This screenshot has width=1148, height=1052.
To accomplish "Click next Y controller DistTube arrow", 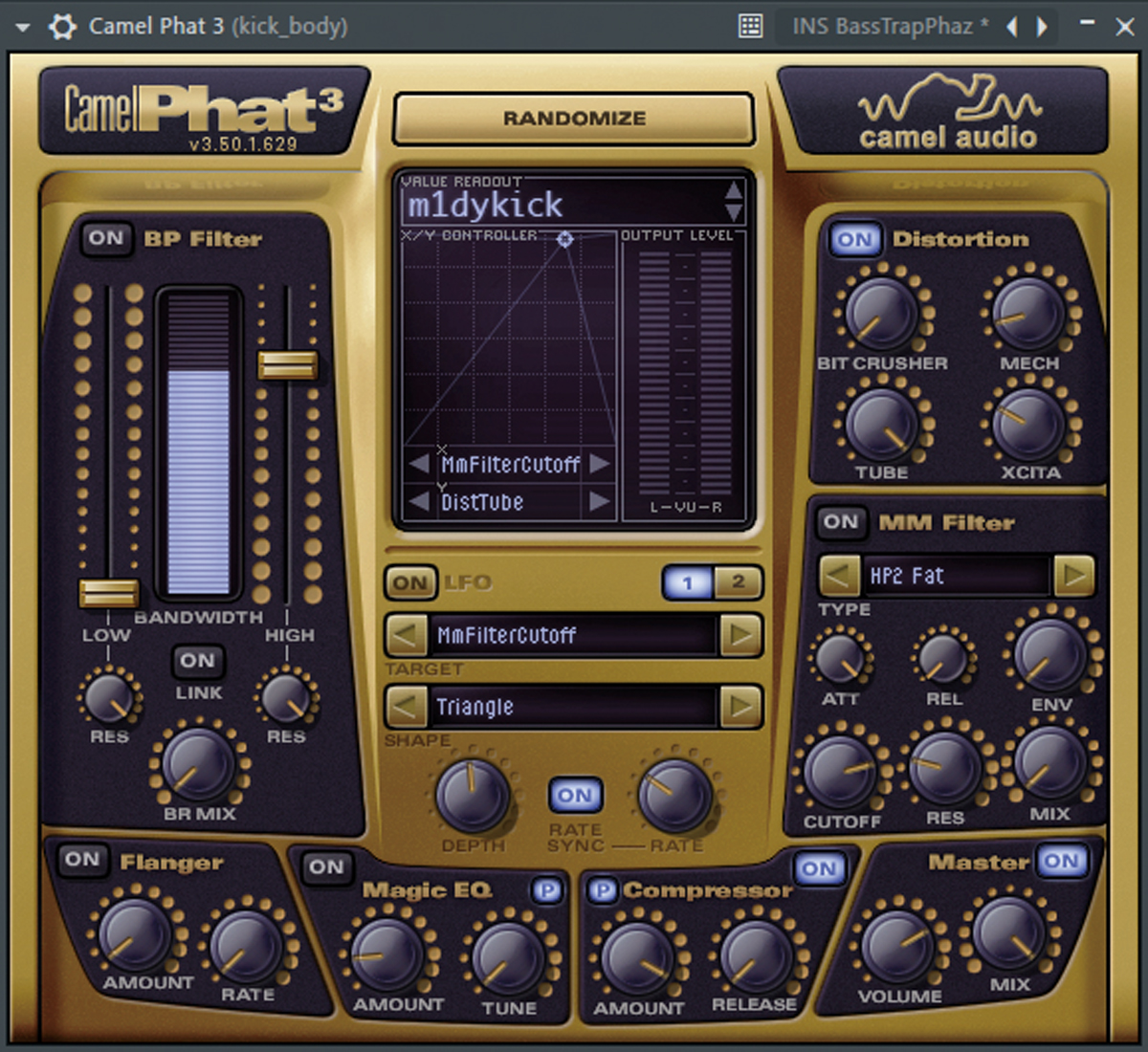I will [599, 501].
